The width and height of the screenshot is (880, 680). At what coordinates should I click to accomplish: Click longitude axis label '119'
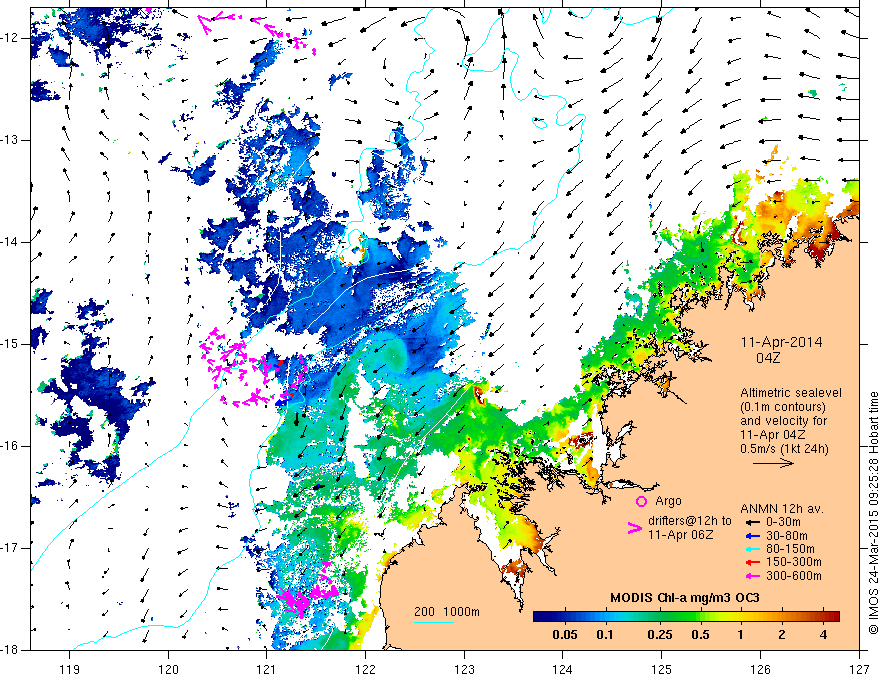click(70, 669)
